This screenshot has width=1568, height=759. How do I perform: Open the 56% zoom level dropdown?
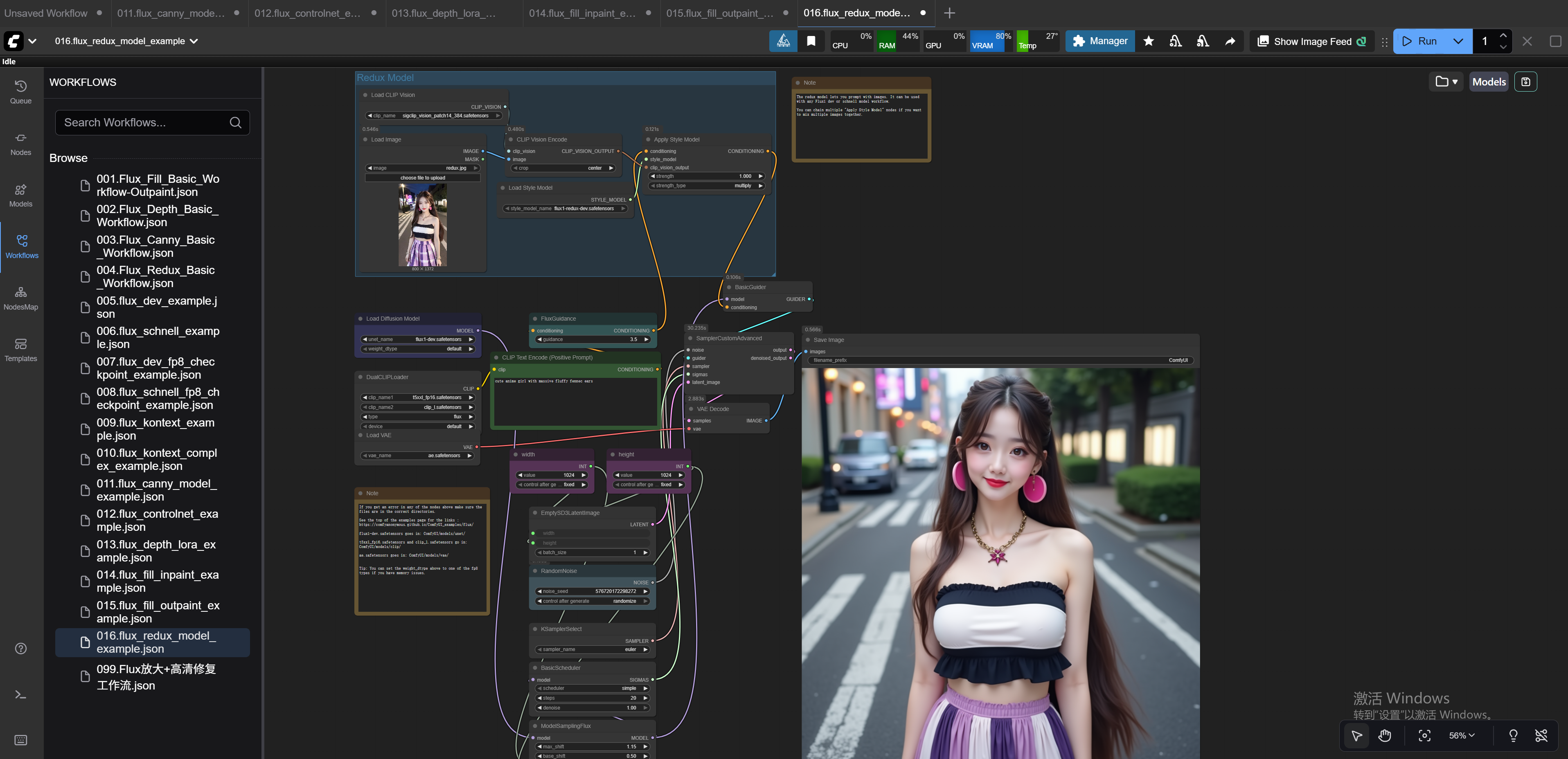click(1462, 735)
